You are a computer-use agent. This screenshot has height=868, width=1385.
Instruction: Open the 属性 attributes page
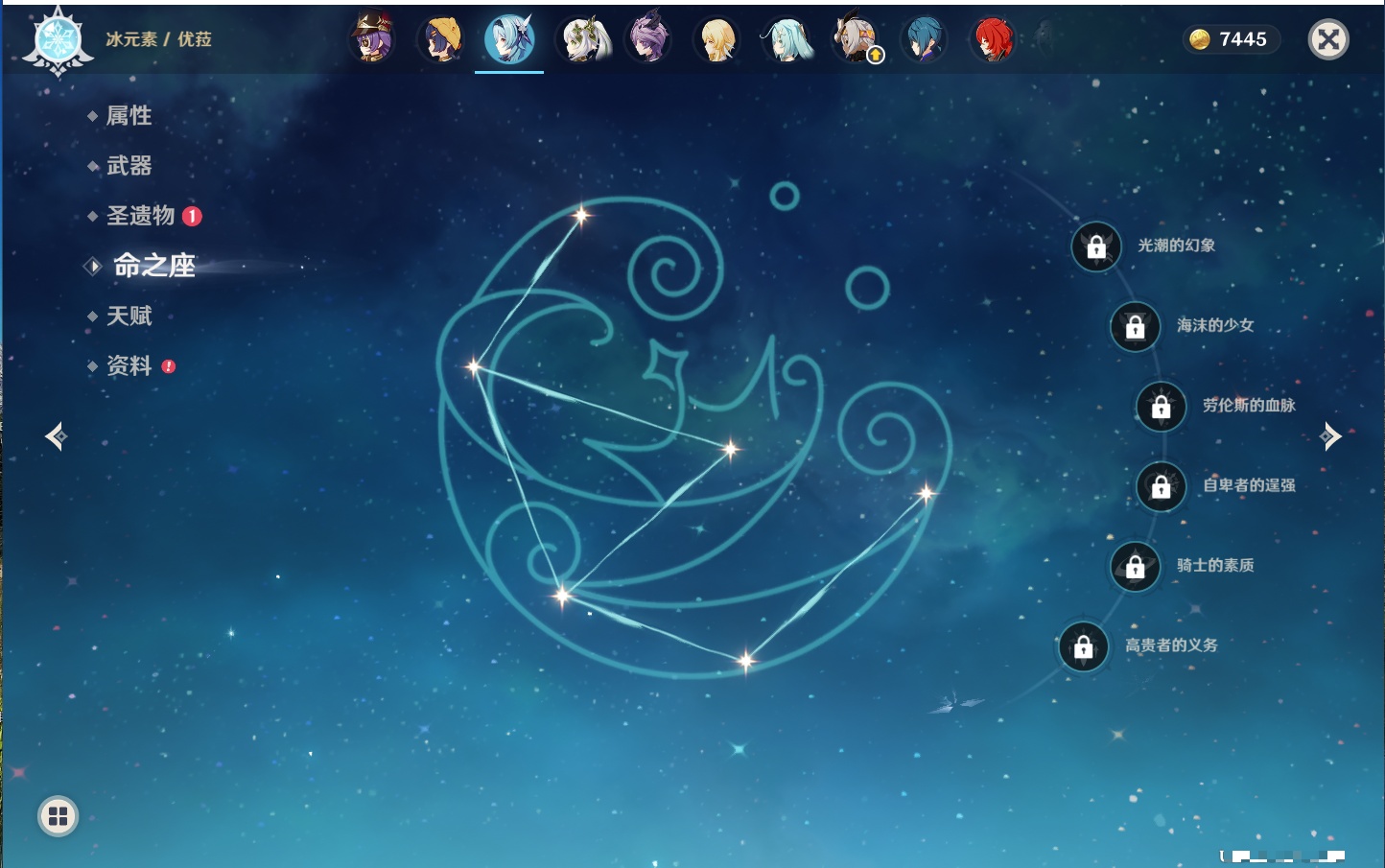tap(129, 116)
